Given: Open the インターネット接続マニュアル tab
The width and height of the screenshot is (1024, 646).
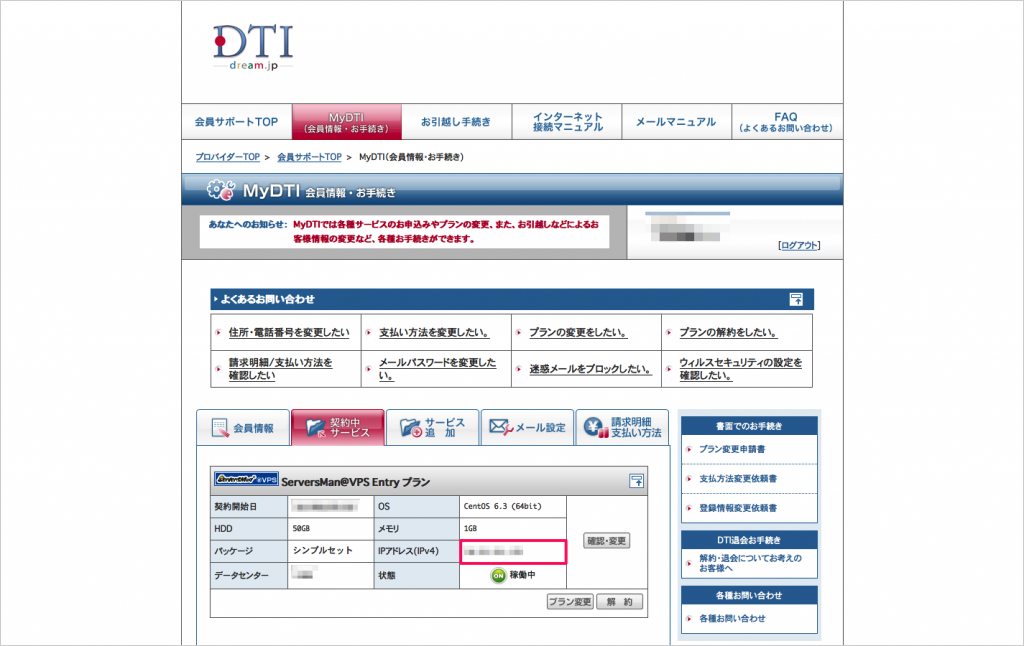Looking at the screenshot, I should [x=567, y=122].
